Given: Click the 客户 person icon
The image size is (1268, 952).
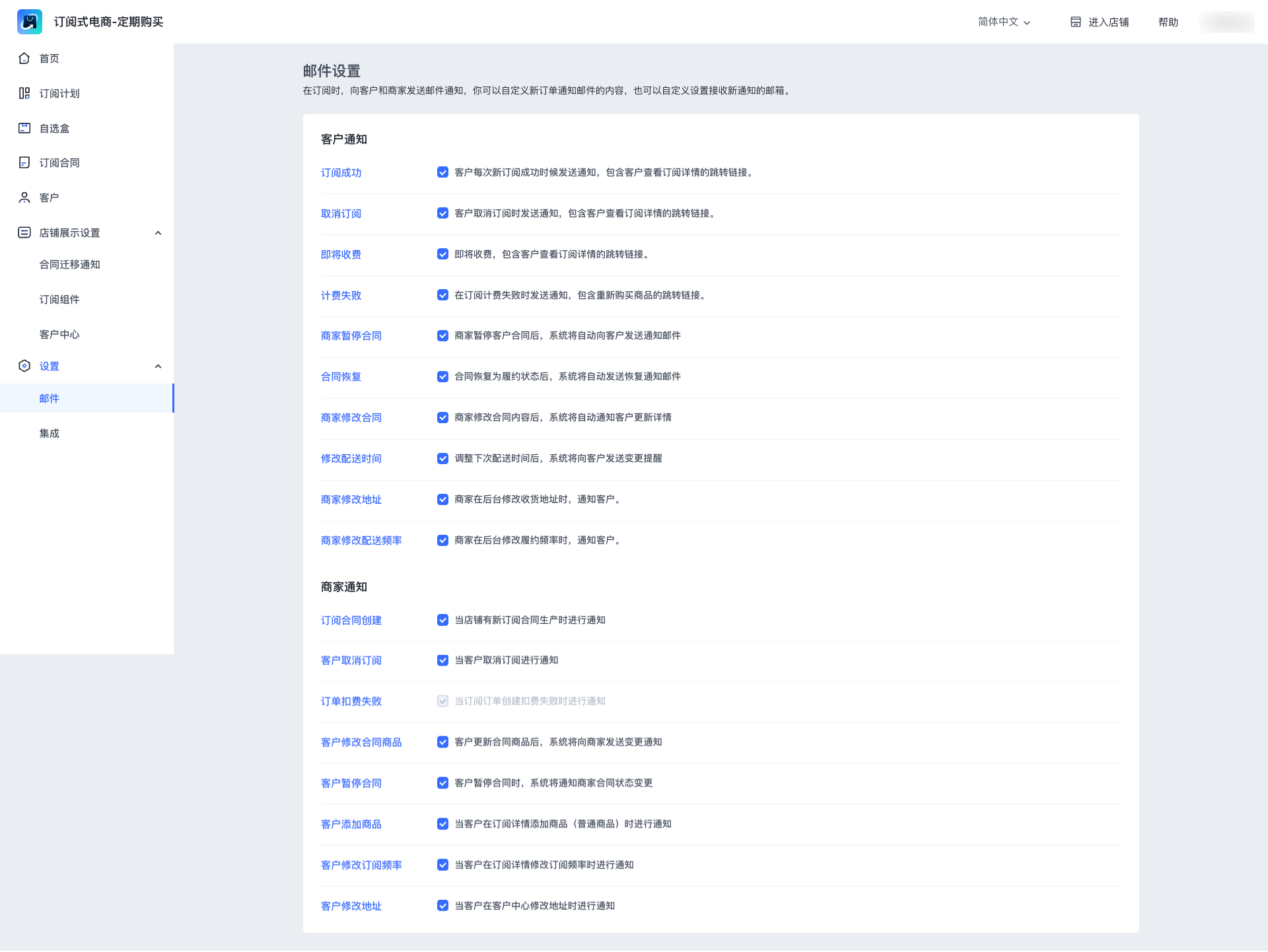Looking at the screenshot, I should [x=24, y=197].
